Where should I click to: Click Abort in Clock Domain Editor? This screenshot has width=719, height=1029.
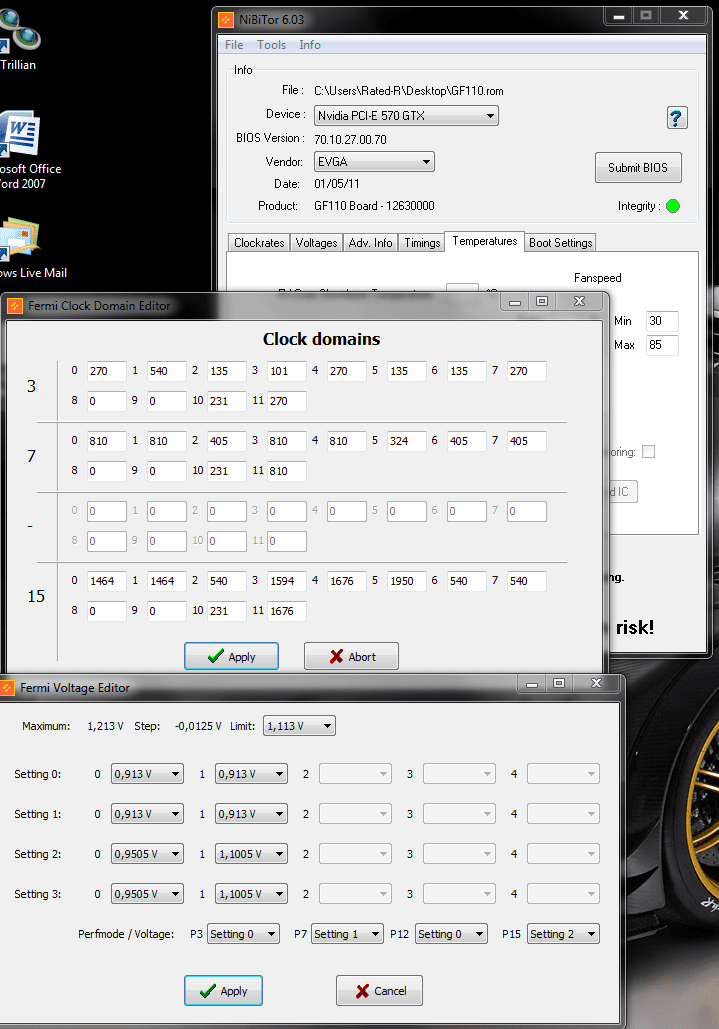(352, 656)
